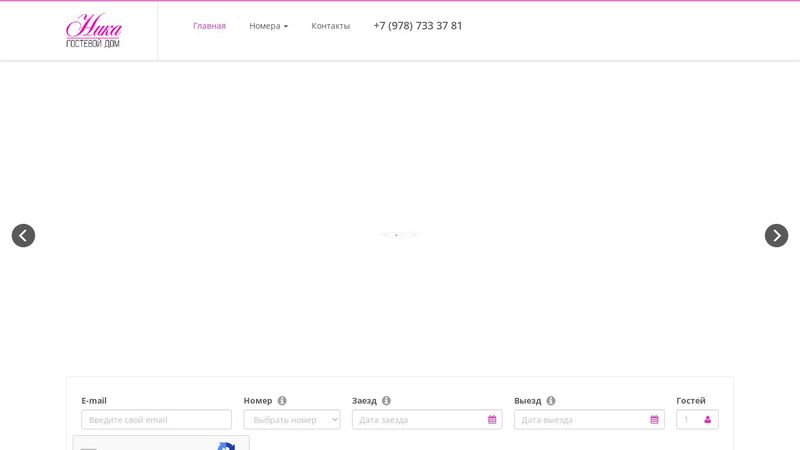Open calendar icon in Дата заезда field
Viewport: 800px width, 450px height.
click(492, 420)
